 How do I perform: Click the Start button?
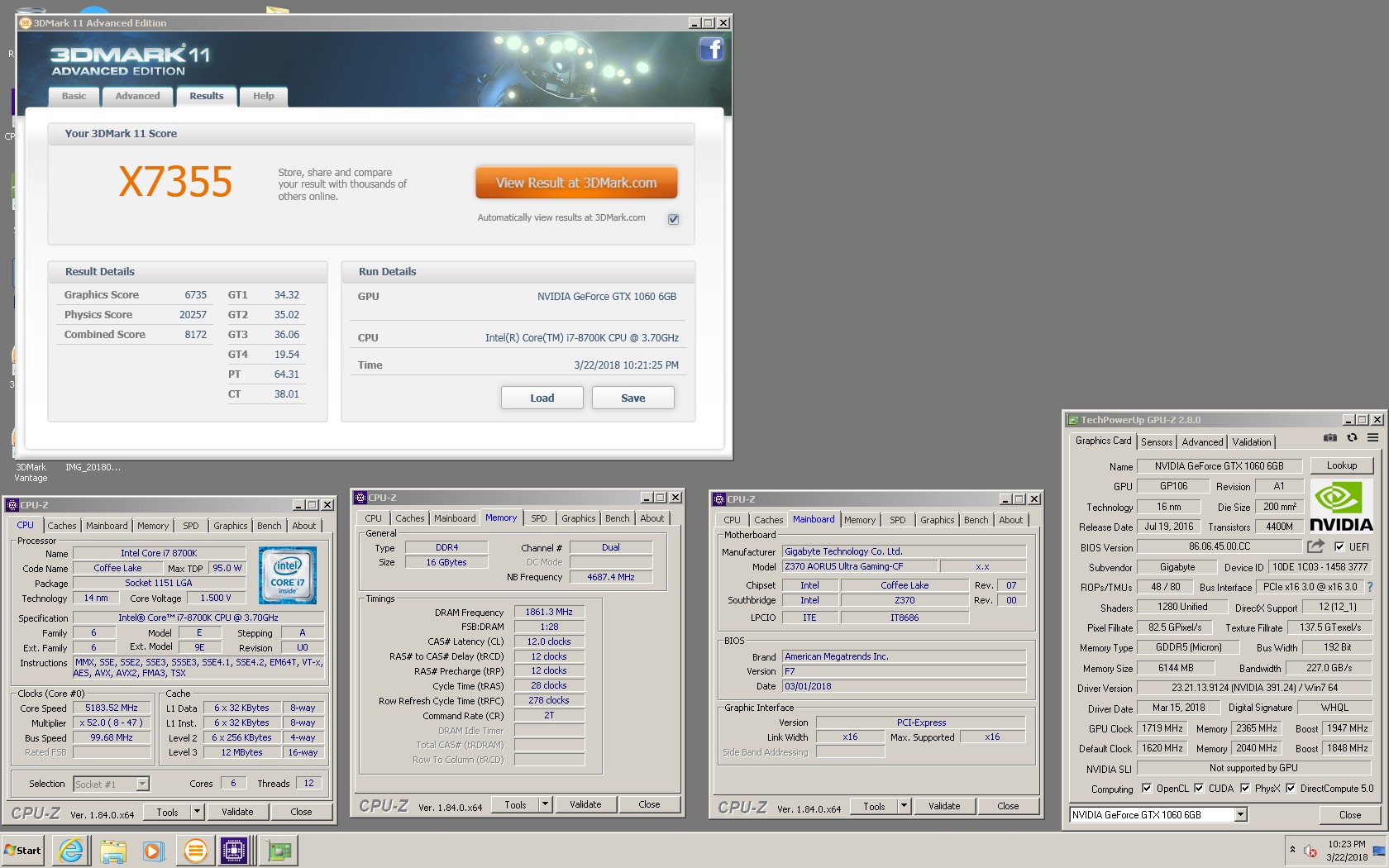tap(23, 850)
